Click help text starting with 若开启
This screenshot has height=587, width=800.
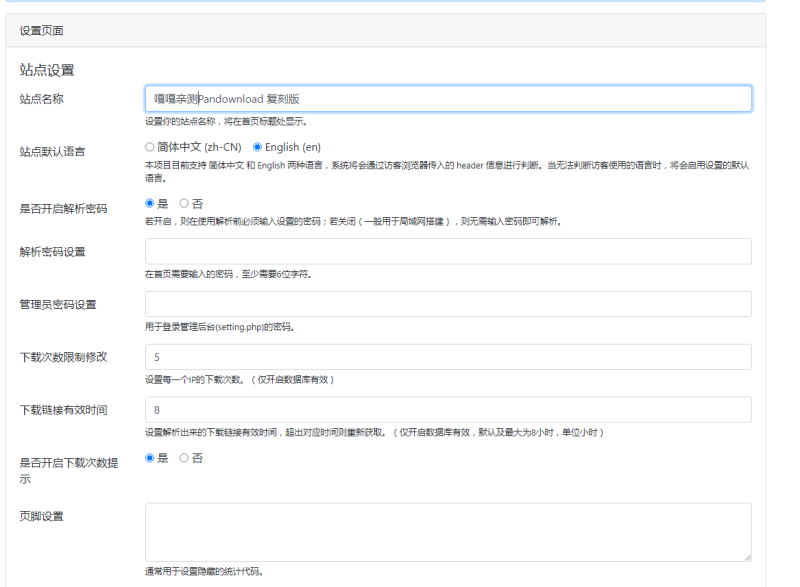353,221
